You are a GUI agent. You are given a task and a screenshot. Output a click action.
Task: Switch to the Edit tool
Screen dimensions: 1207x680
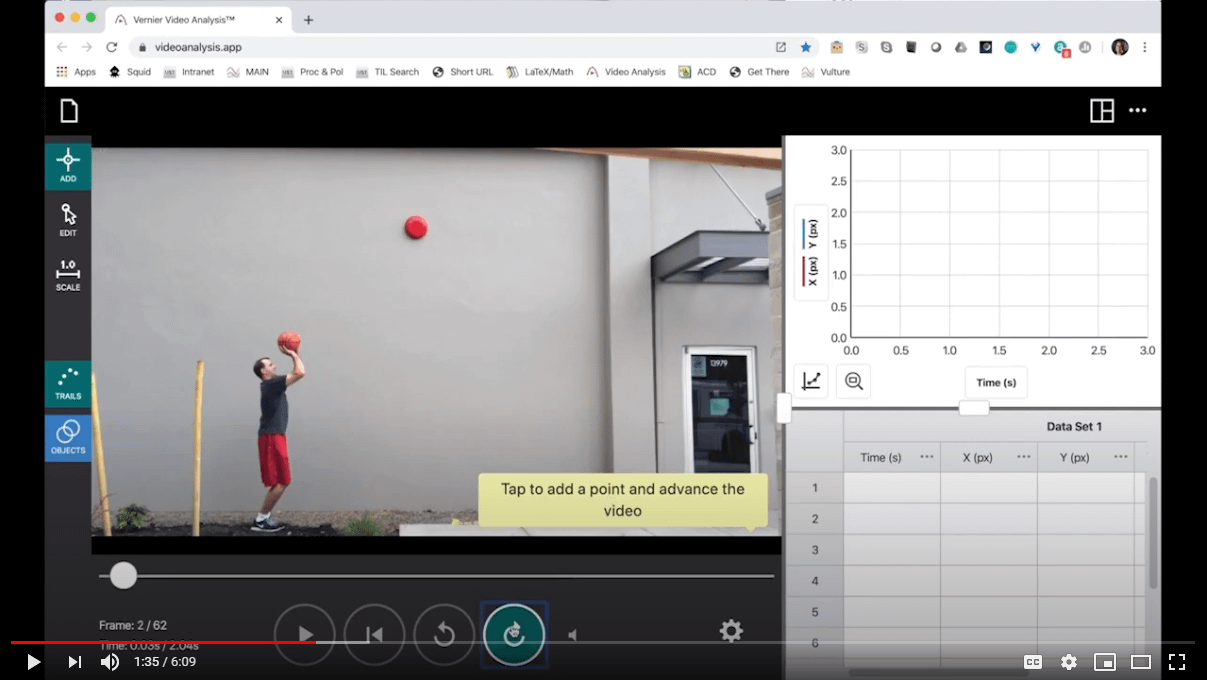tap(67, 218)
